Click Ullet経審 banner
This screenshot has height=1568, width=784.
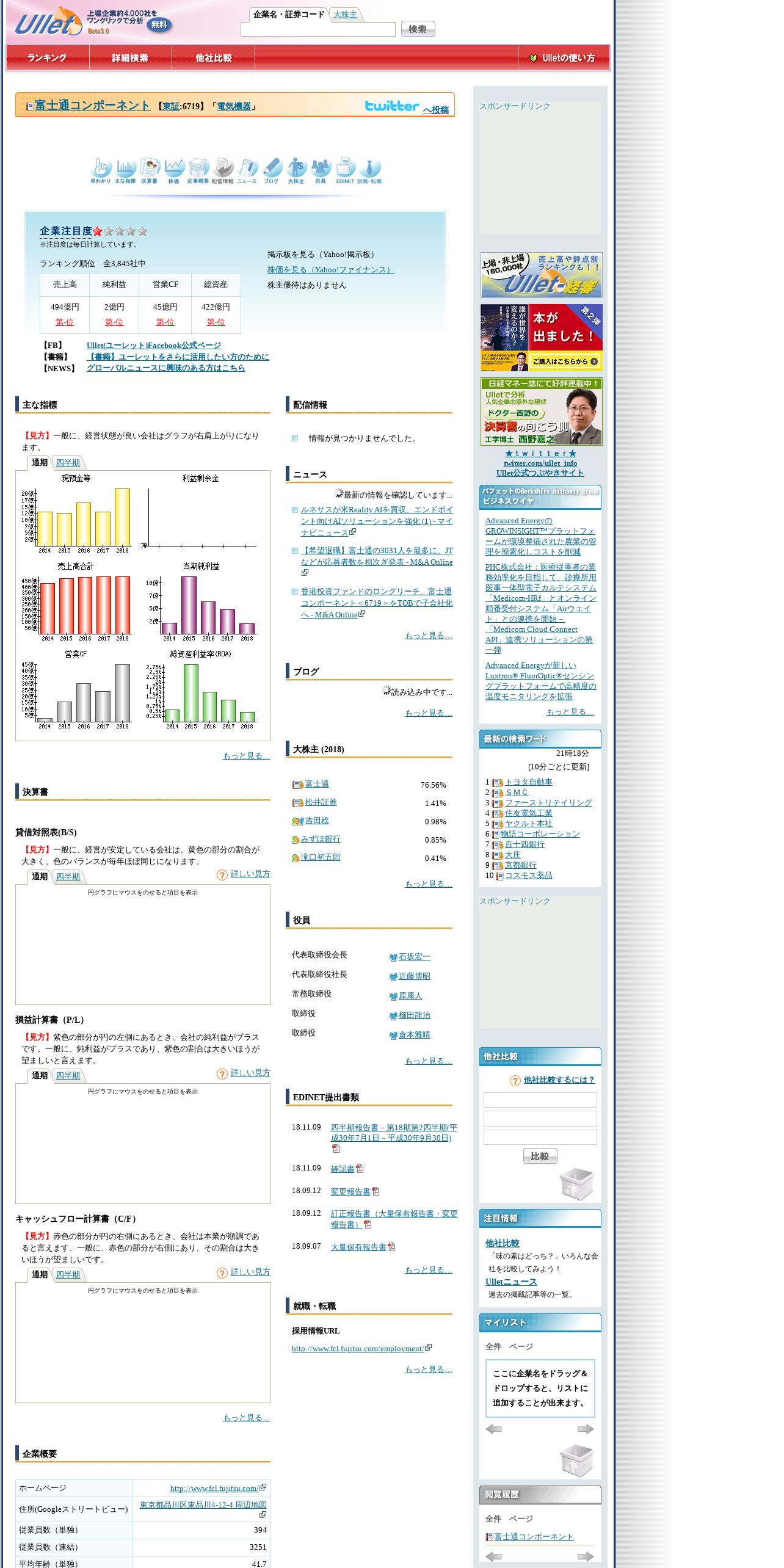click(541, 275)
